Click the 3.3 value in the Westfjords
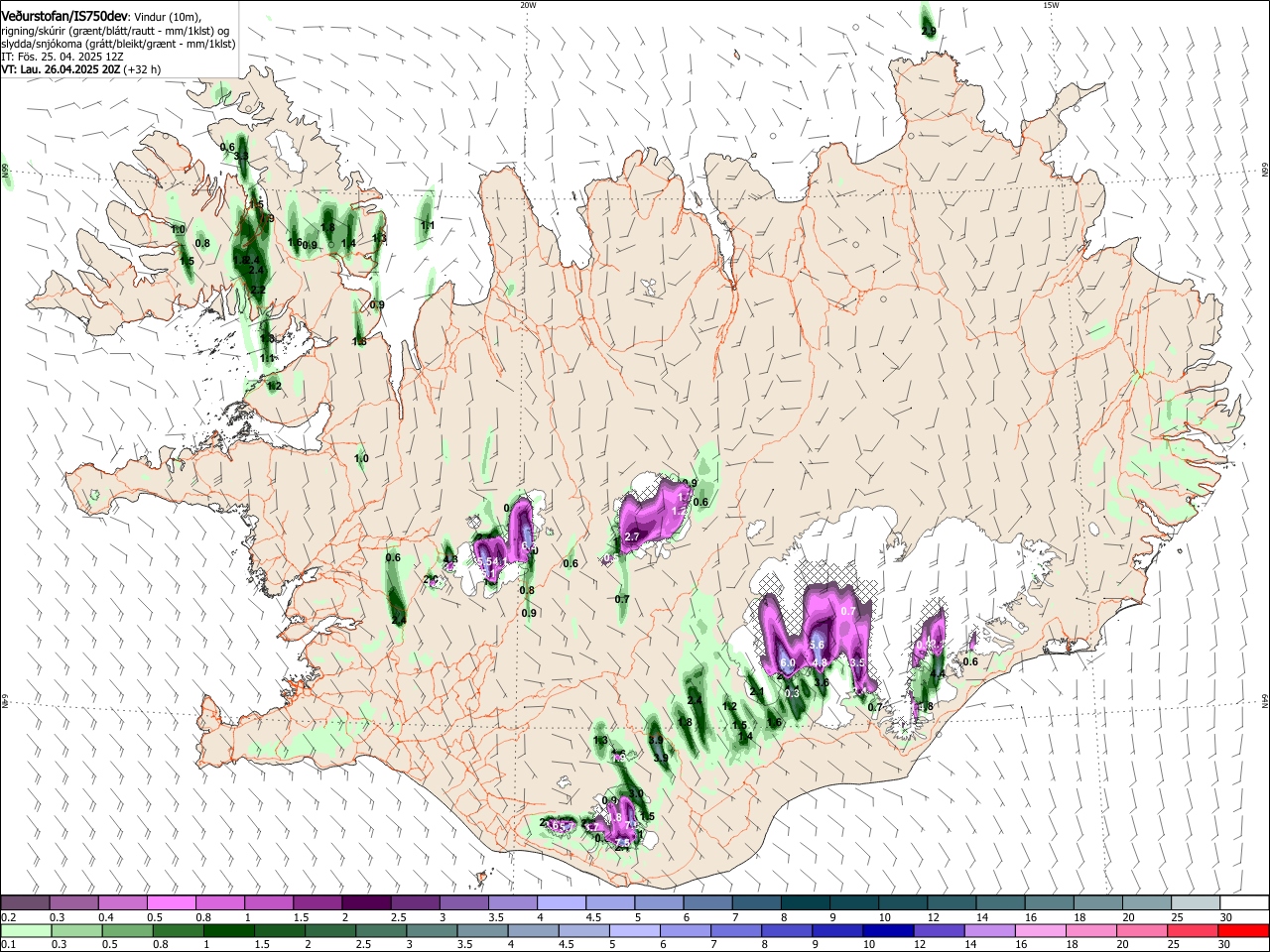The width and height of the screenshot is (1270, 952). click(x=241, y=157)
